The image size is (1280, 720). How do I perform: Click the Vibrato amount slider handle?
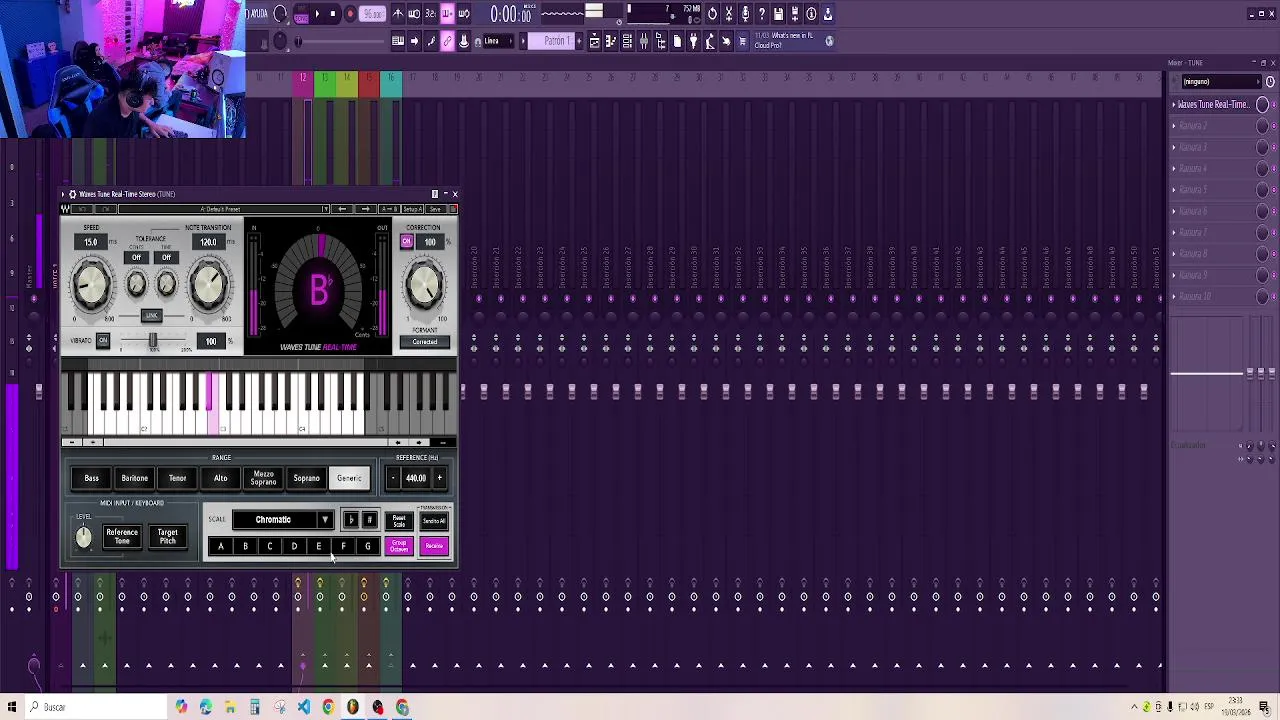pos(153,340)
